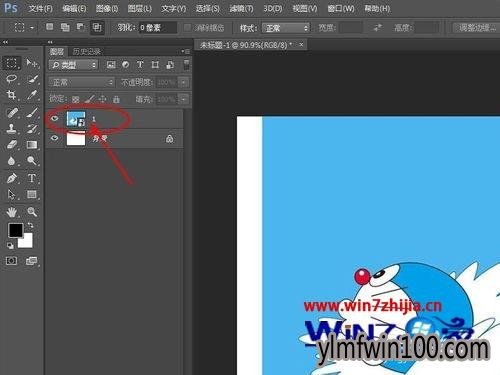Select the Crop tool
Image resolution: width=500 pixels, height=375 pixels.
[x=12, y=95]
